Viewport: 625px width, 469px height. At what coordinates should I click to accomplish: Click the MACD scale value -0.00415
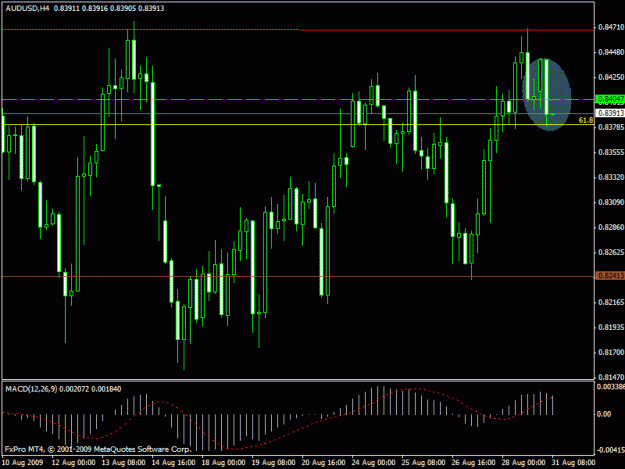[x=610, y=450]
